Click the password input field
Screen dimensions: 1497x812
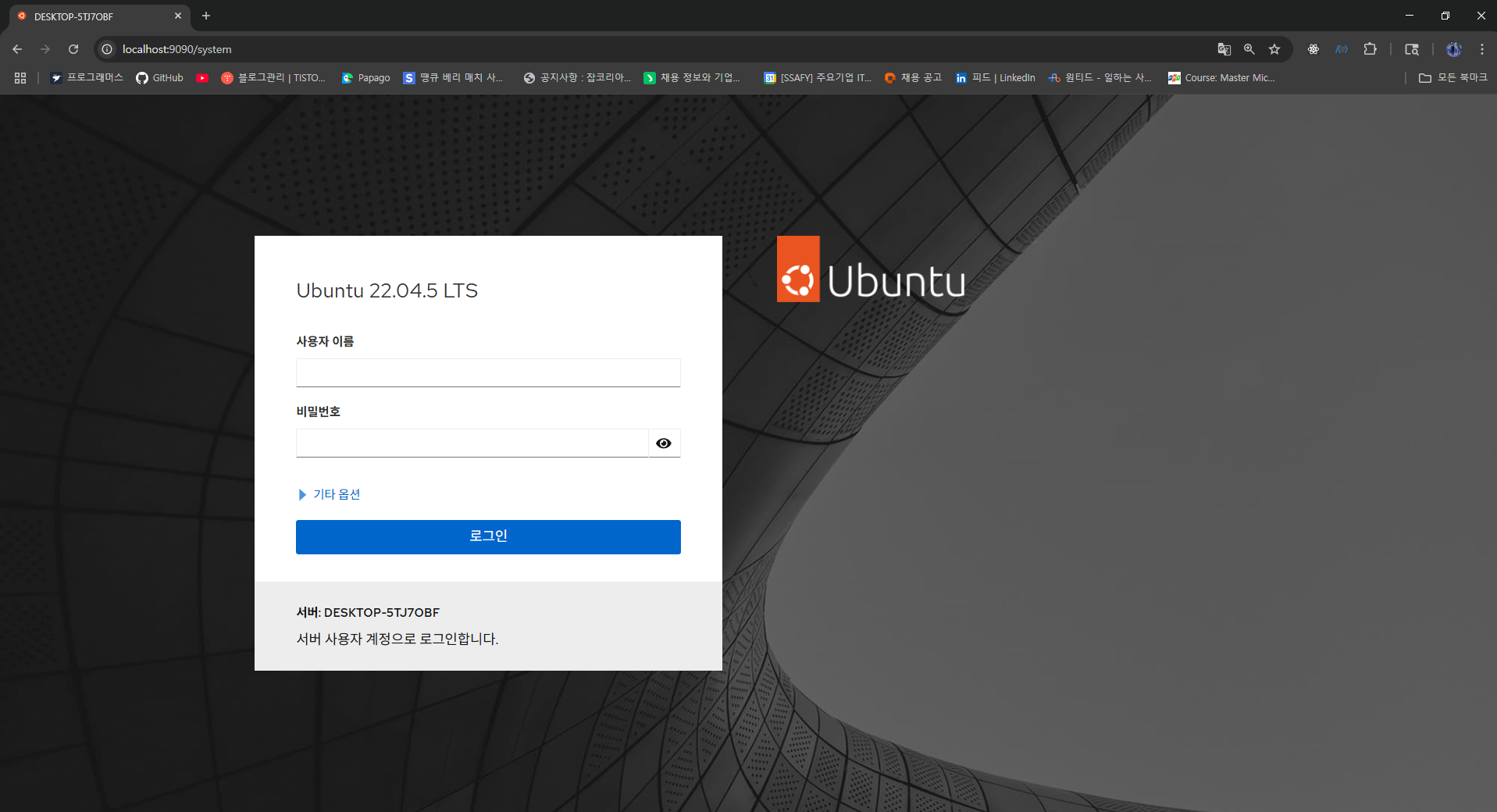[472, 443]
